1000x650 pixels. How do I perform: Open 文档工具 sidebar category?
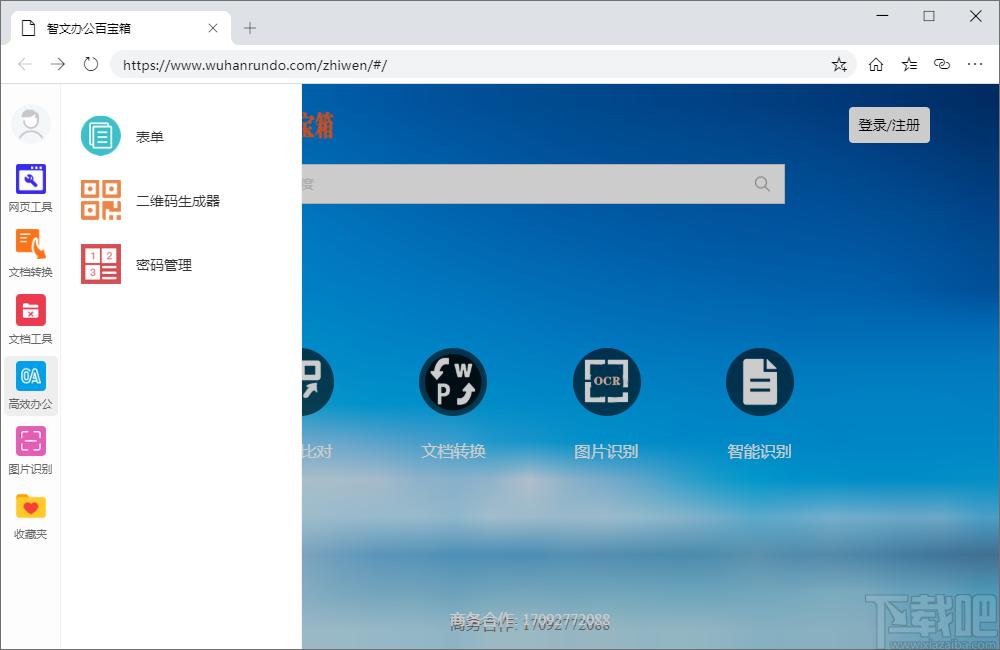31,319
